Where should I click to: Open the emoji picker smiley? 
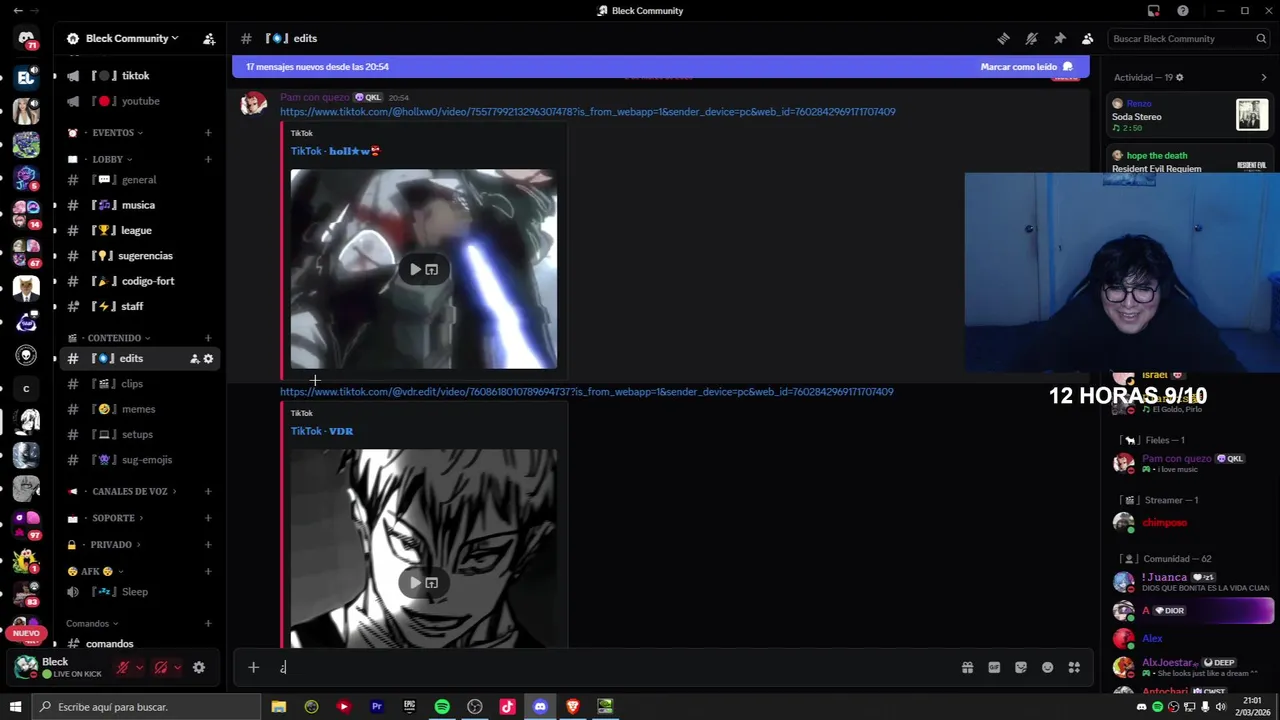(x=1047, y=668)
